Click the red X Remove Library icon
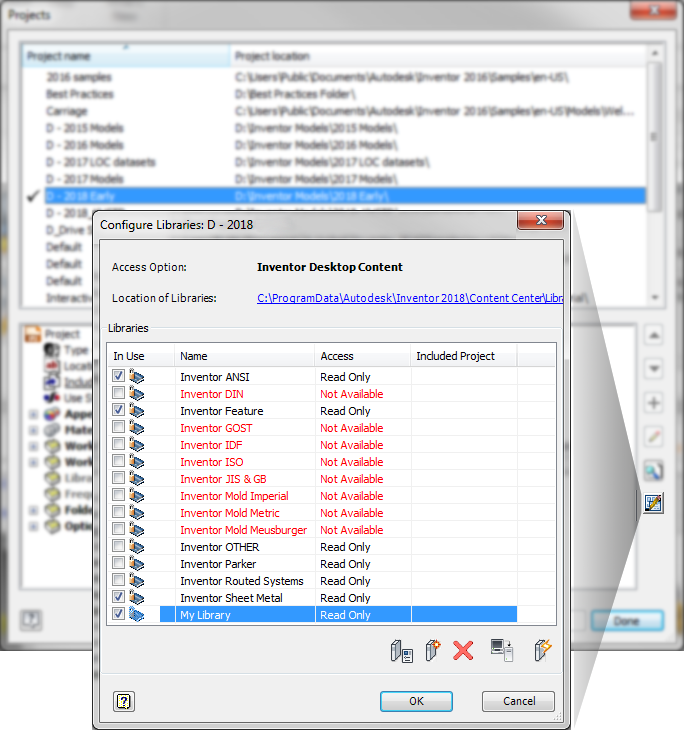 coord(463,651)
